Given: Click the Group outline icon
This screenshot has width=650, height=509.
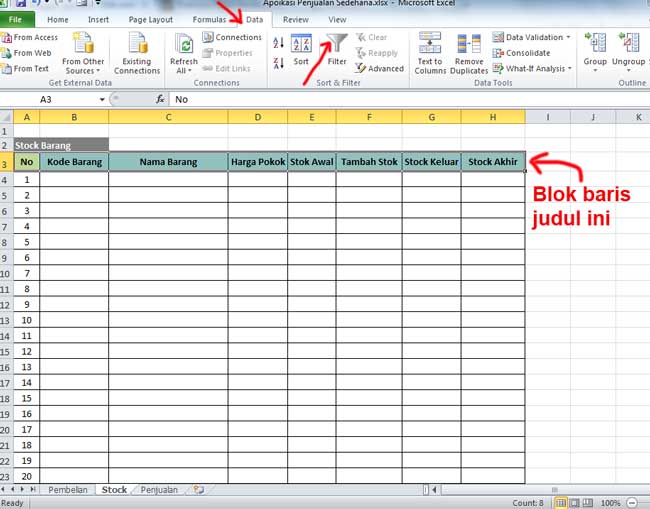Looking at the screenshot, I should [595, 43].
